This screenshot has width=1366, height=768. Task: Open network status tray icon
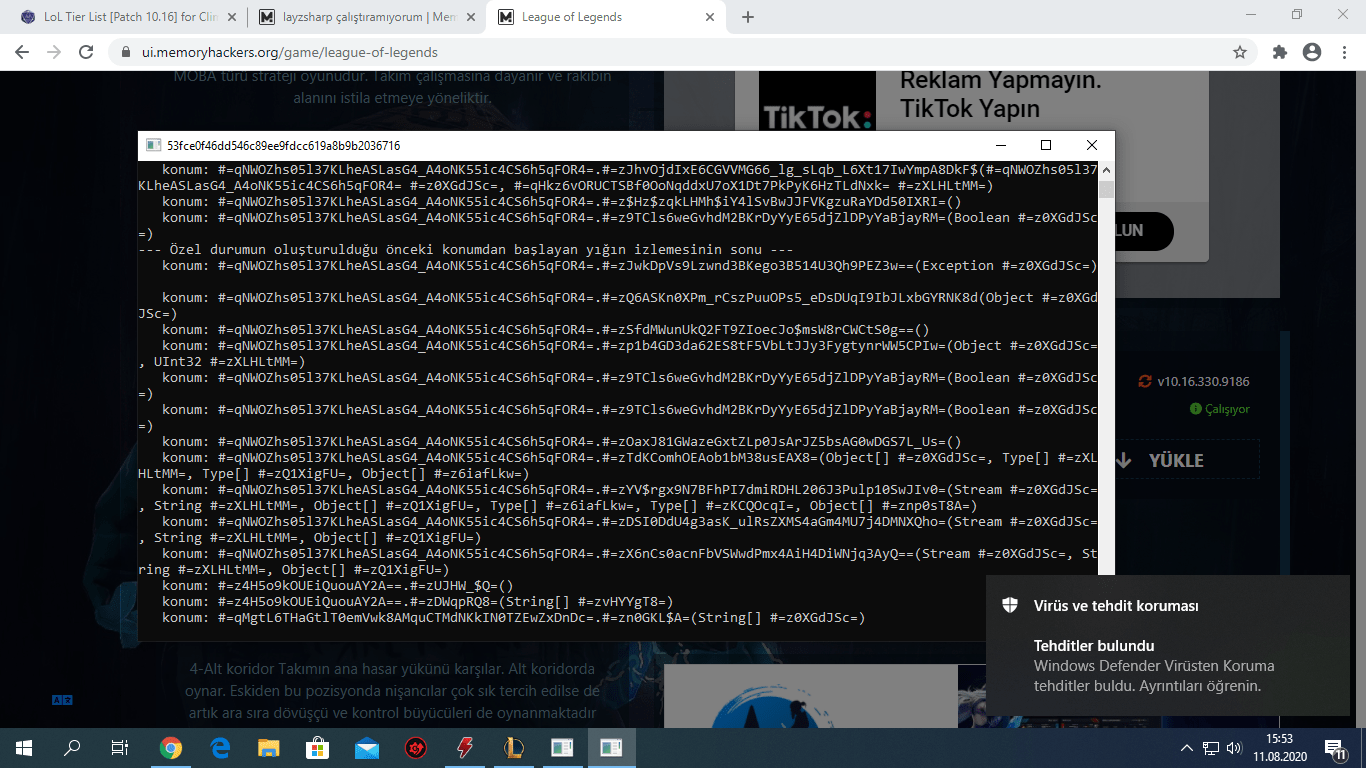[x=1211, y=748]
